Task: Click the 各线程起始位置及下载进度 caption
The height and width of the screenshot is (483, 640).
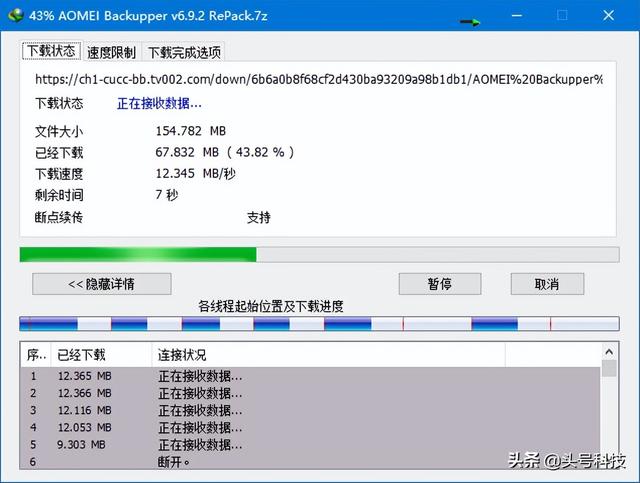Action: click(x=271, y=306)
